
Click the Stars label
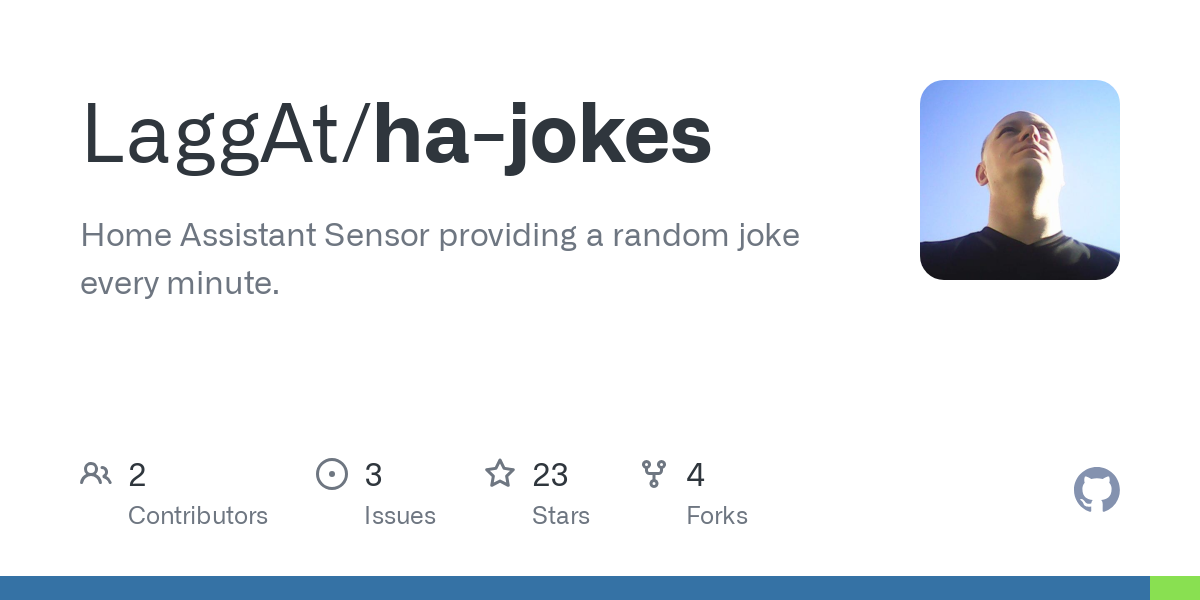pos(561,516)
